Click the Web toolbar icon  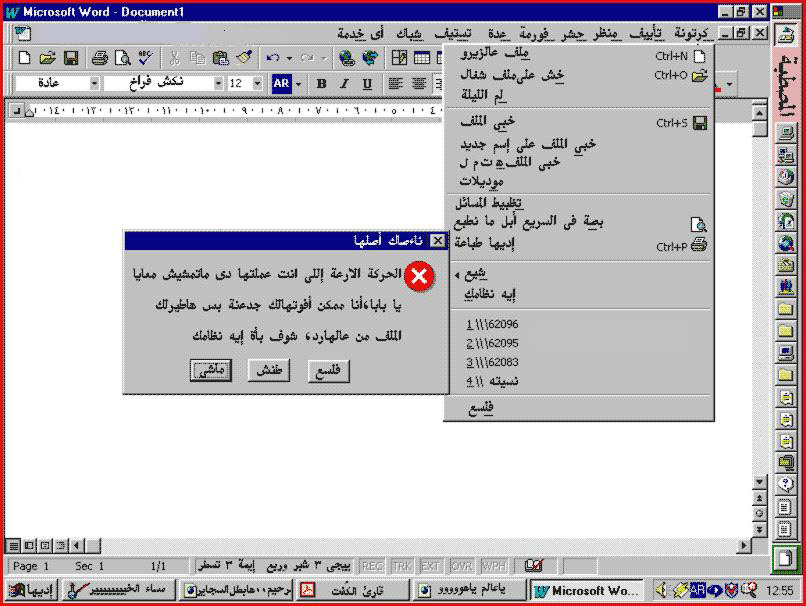370,58
